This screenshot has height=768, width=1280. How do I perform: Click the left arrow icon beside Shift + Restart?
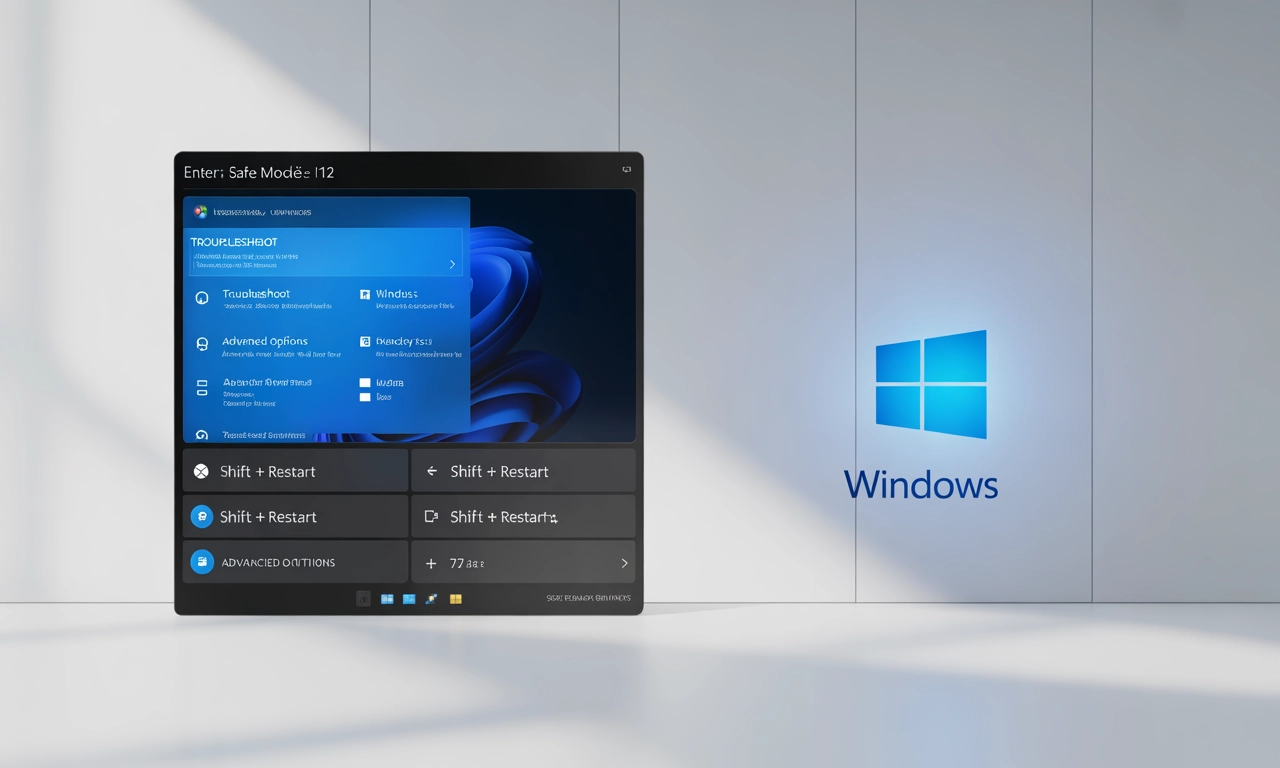[432, 471]
